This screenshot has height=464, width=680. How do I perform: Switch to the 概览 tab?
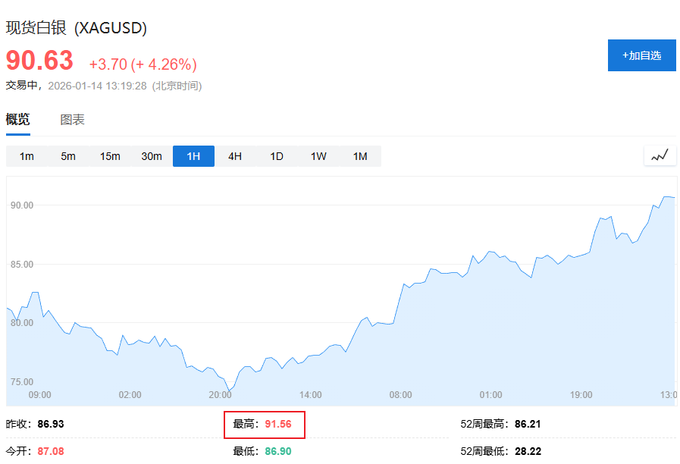click(18, 120)
